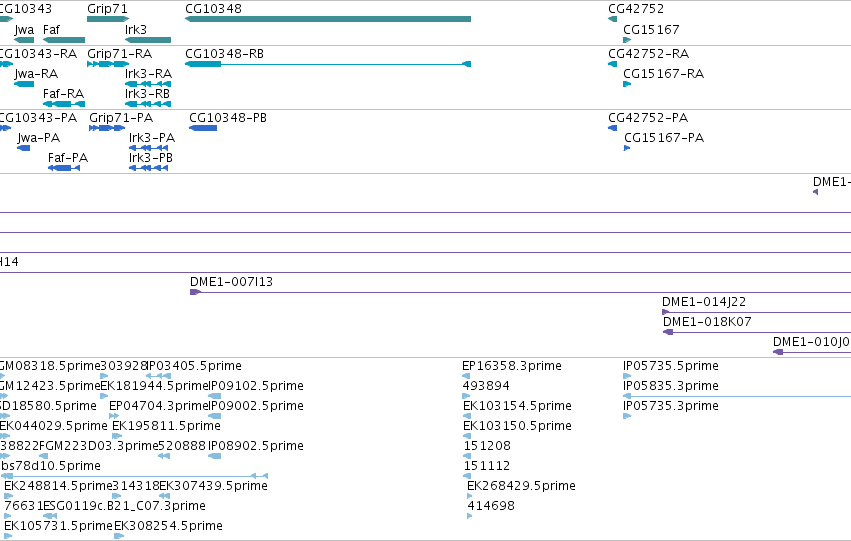Open the Irk3-PA protein label
Screen dimensions: 851x541
point(152,138)
